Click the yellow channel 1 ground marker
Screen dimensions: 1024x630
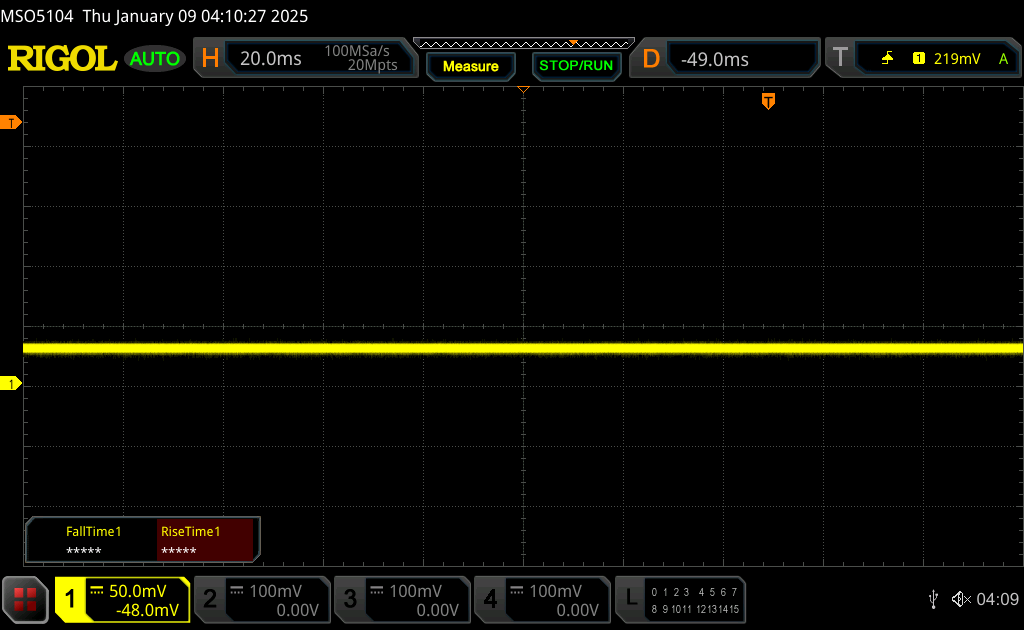12,384
